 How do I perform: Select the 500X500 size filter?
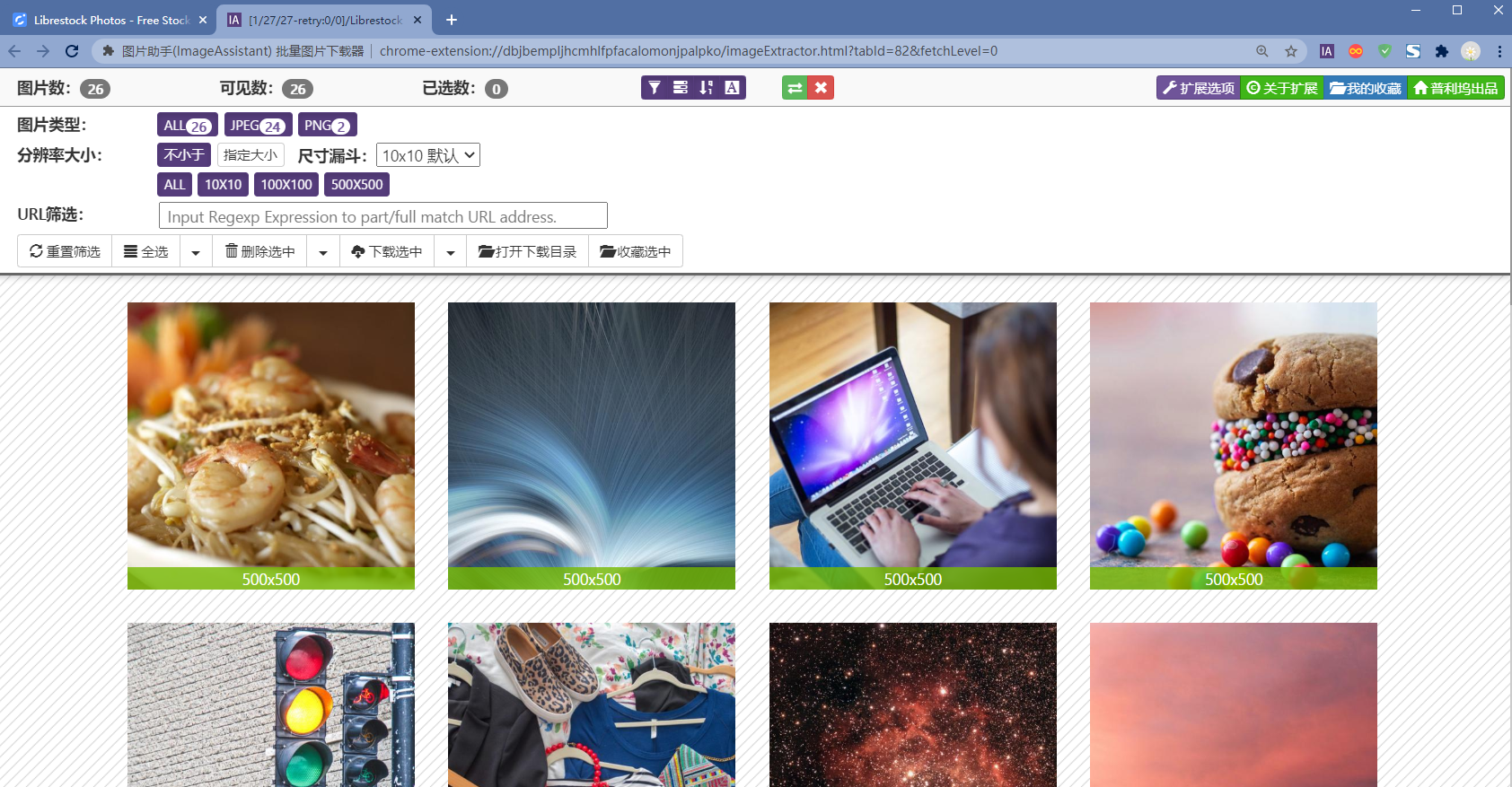pyautogui.click(x=356, y=184)
